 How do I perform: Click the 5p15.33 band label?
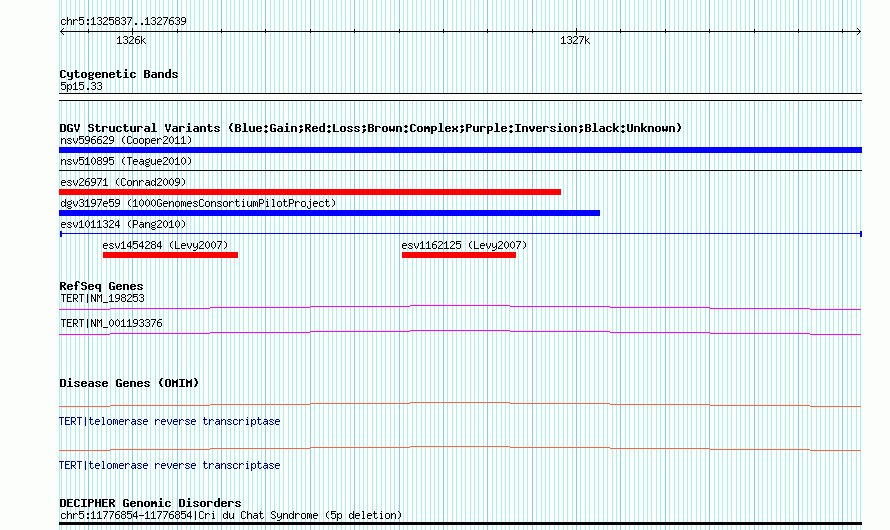(x=81, y=86)
